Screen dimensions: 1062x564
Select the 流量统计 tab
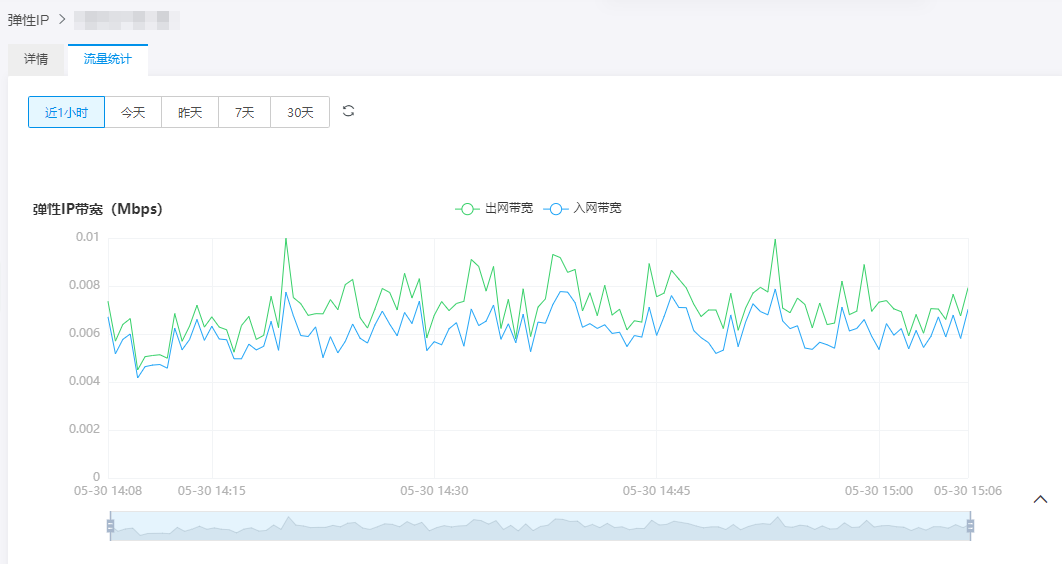click(107, 59)
